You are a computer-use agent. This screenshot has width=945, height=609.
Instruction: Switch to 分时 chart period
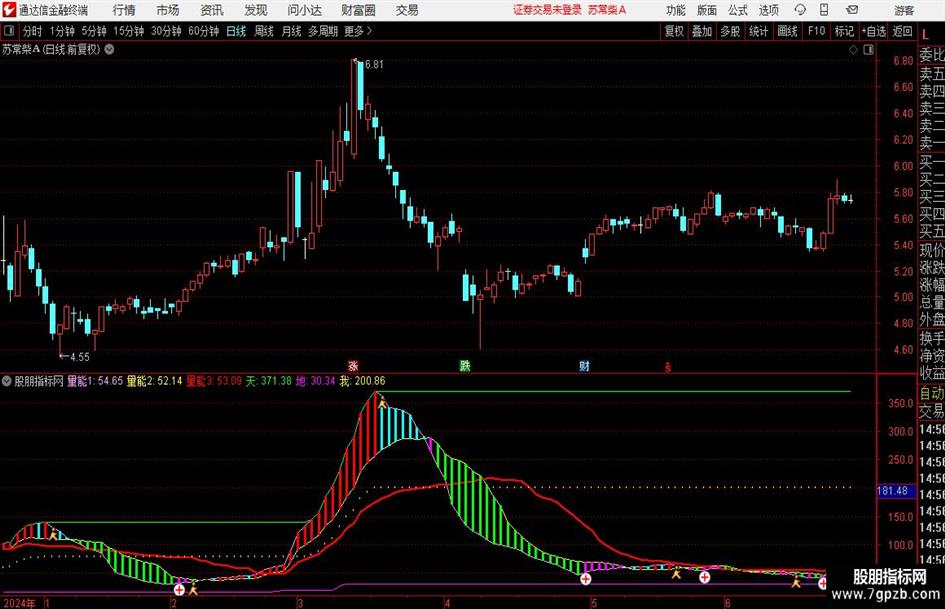(33, 31)
